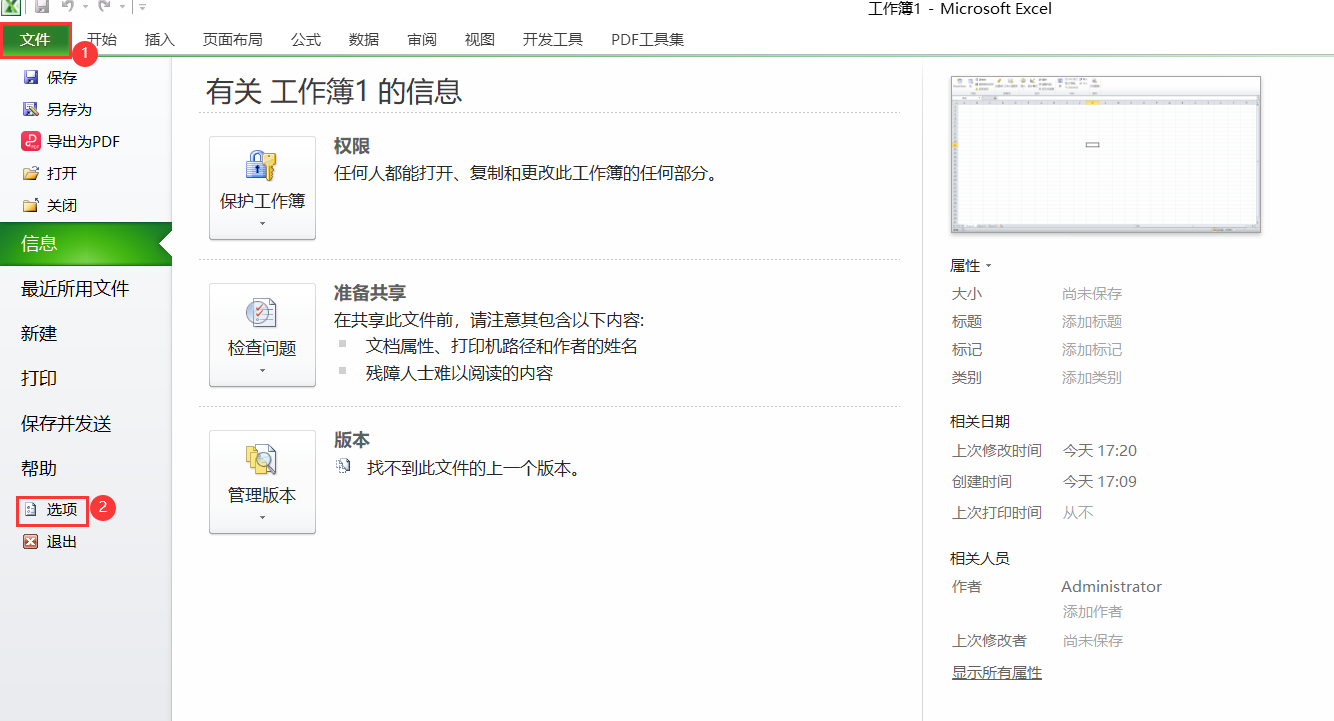
Task: Click the 准备共享 heading
Action: 370,293
